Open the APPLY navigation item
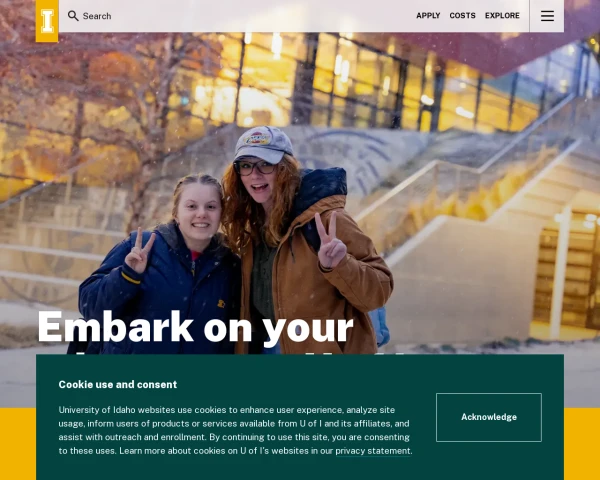Screen dimensions: 600x480 (428, 16)
